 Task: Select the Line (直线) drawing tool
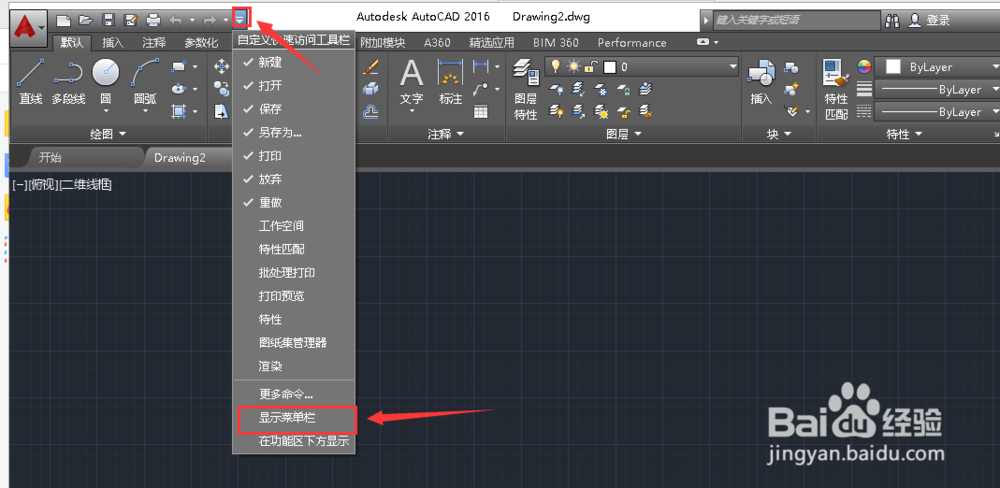click(29, 82)
